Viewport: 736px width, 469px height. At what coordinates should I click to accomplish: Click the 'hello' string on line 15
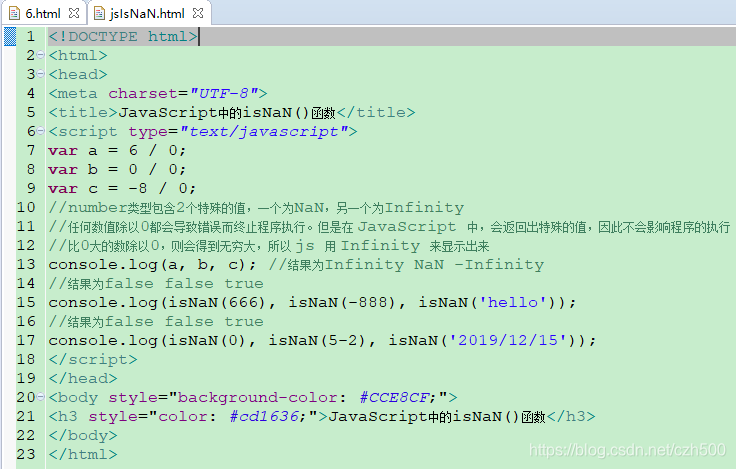(x=512, y=302)
